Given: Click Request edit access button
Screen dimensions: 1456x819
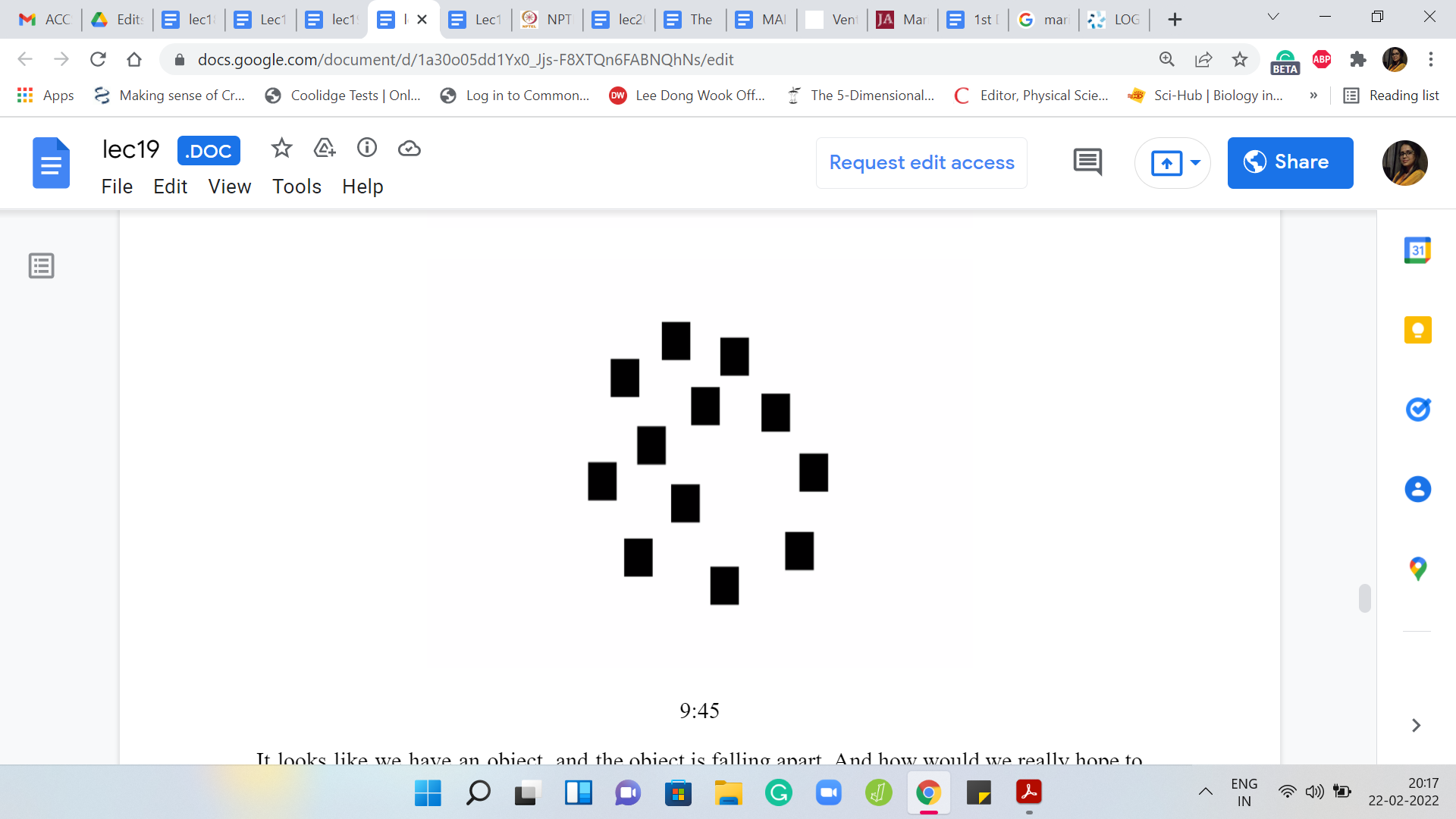Looking at the screenshot, I should pos(921,162).
